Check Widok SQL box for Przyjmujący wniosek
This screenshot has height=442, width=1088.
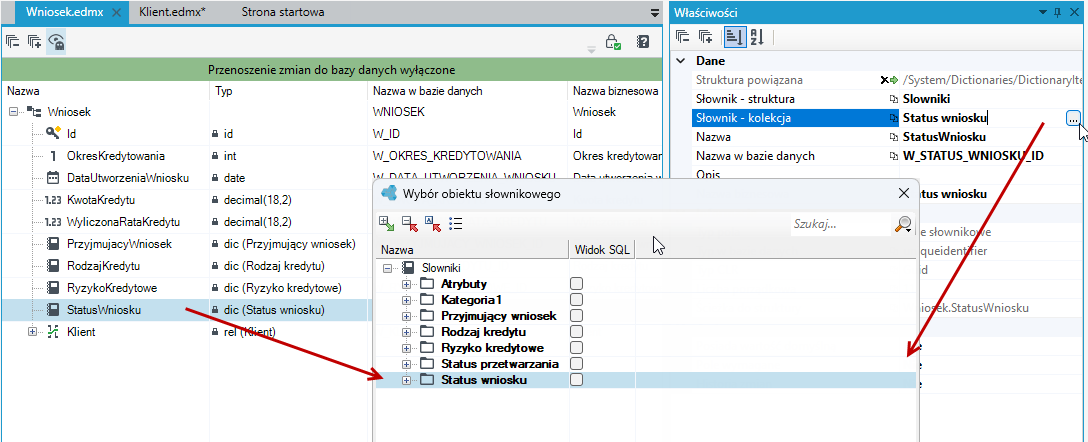[x=577, y=316]
